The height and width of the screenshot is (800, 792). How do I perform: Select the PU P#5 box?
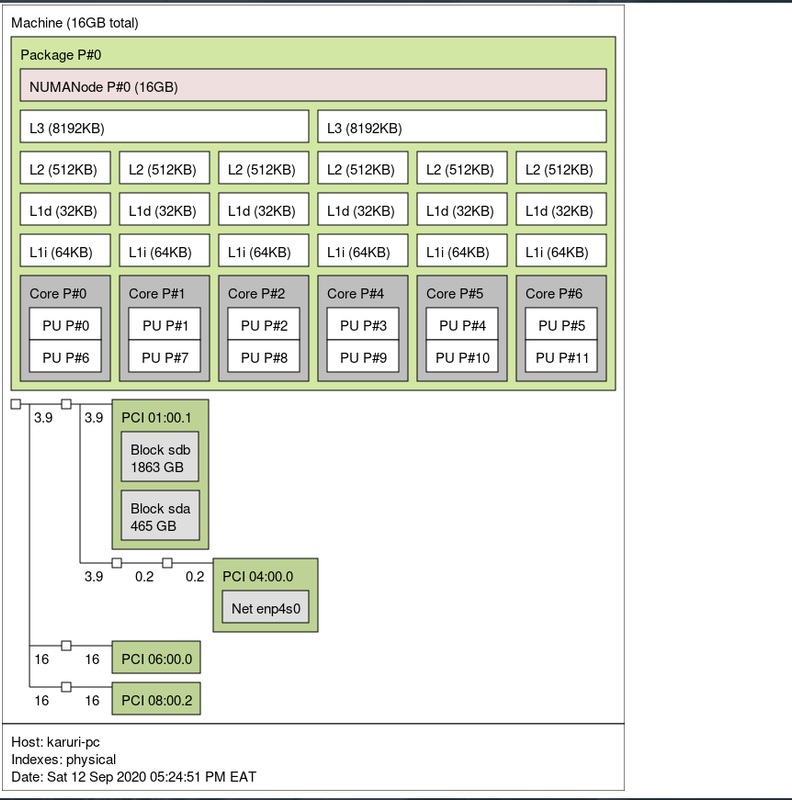pos(561,324)
